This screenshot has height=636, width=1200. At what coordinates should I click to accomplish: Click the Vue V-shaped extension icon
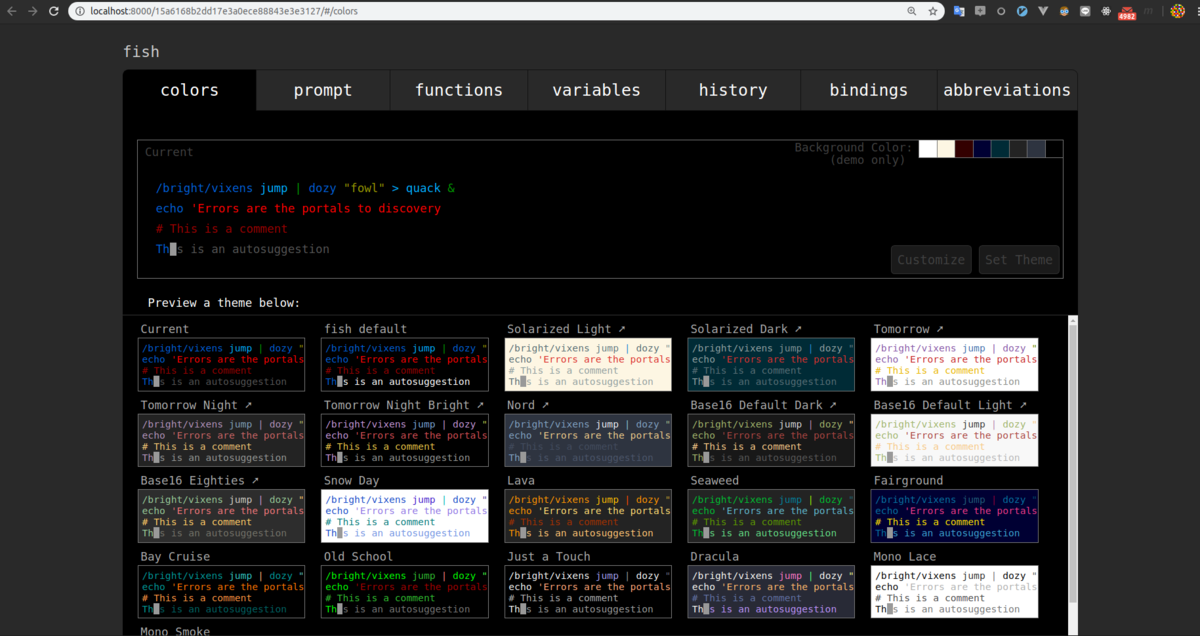pyautogui.click(x=1043, y=11)
